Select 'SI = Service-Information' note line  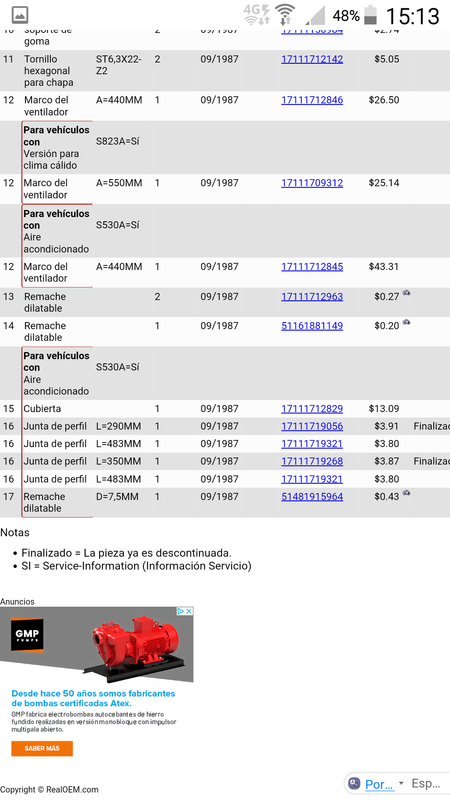pos(136,566)
